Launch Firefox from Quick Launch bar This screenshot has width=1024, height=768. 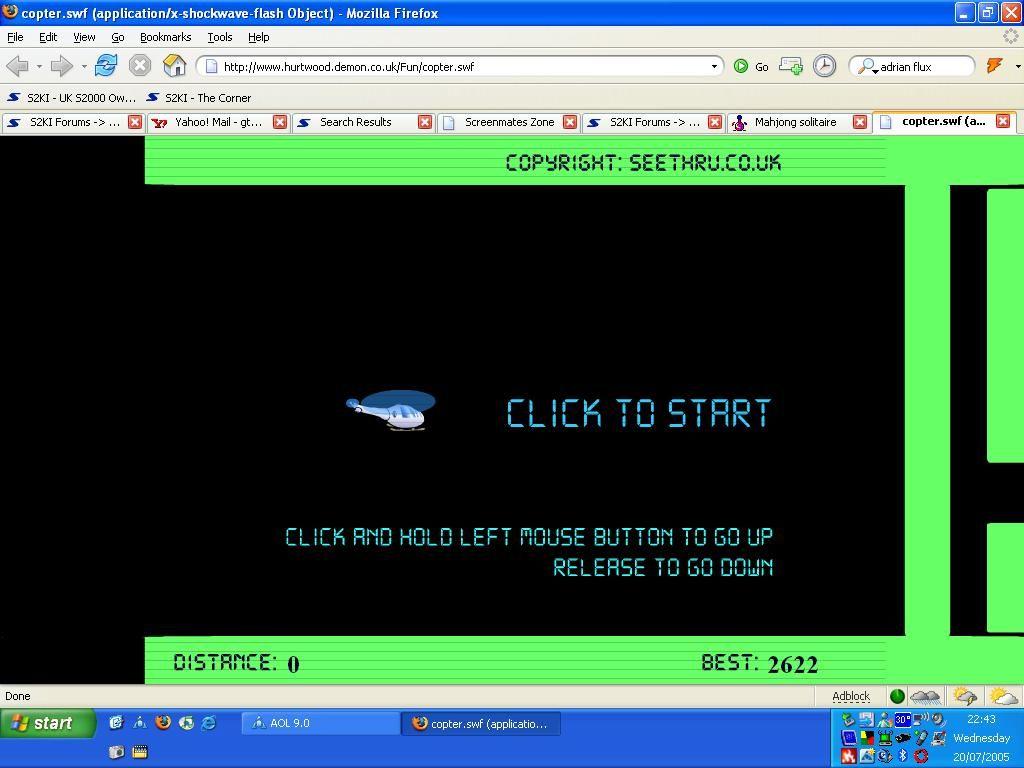(163, 722)
